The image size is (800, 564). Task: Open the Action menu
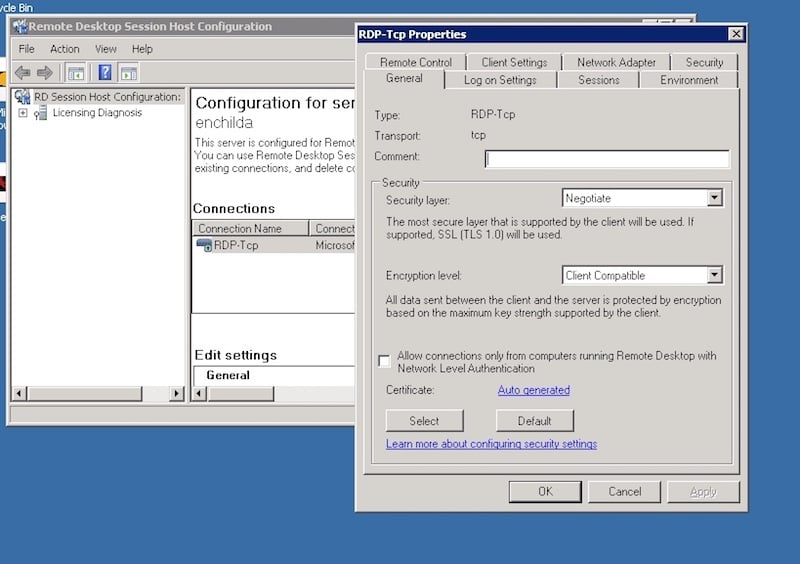tap(65, 49)
